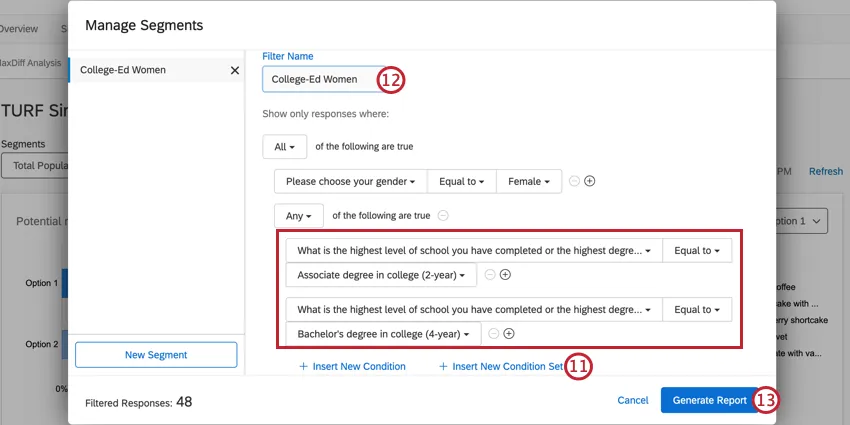Remove the gender condition with minus icon
The width and height of the screenshot is (850, 425).
(x=575, y=181)
